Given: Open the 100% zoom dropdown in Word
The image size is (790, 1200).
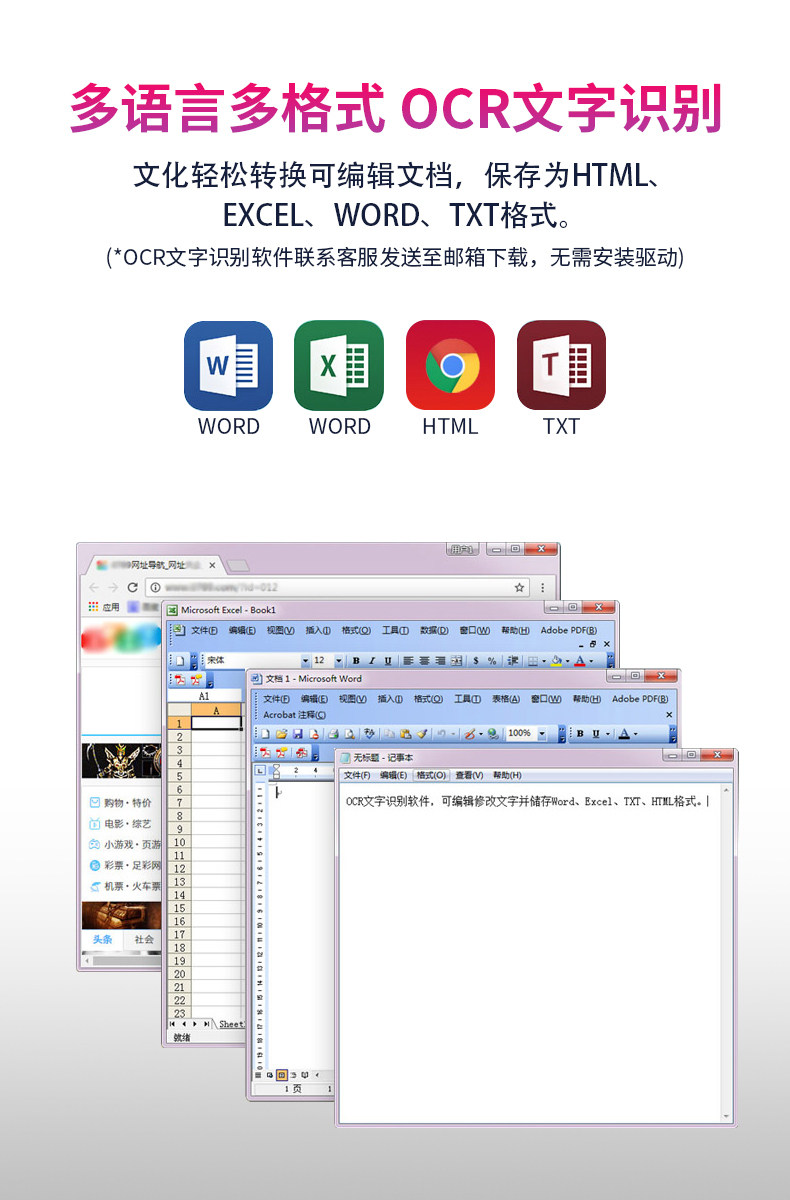Looking at the screenshot, I should [x=542, y=734].
